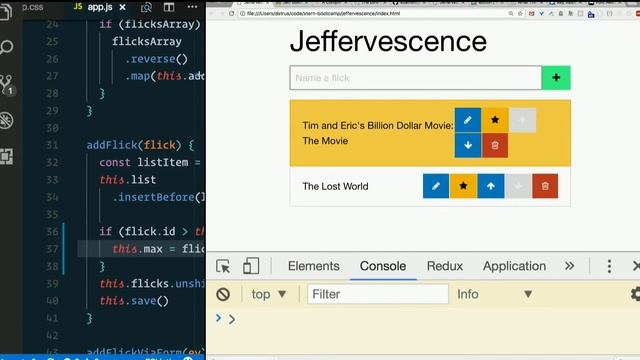Move The Lost World up
The image size is (640, 360).
click(491, 186)
